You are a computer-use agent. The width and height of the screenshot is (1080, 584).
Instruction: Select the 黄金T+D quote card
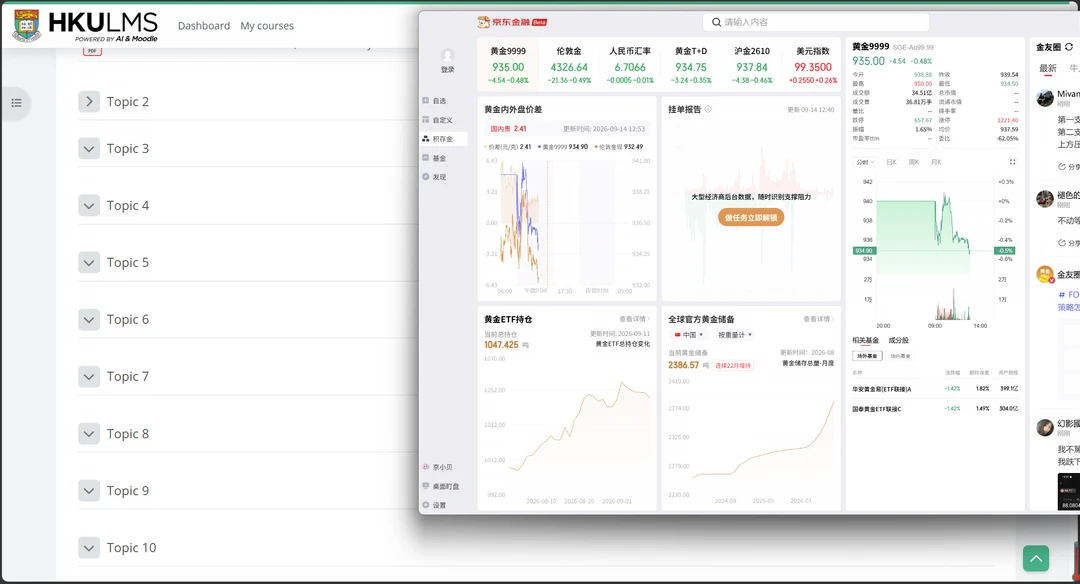click(691, 65)
